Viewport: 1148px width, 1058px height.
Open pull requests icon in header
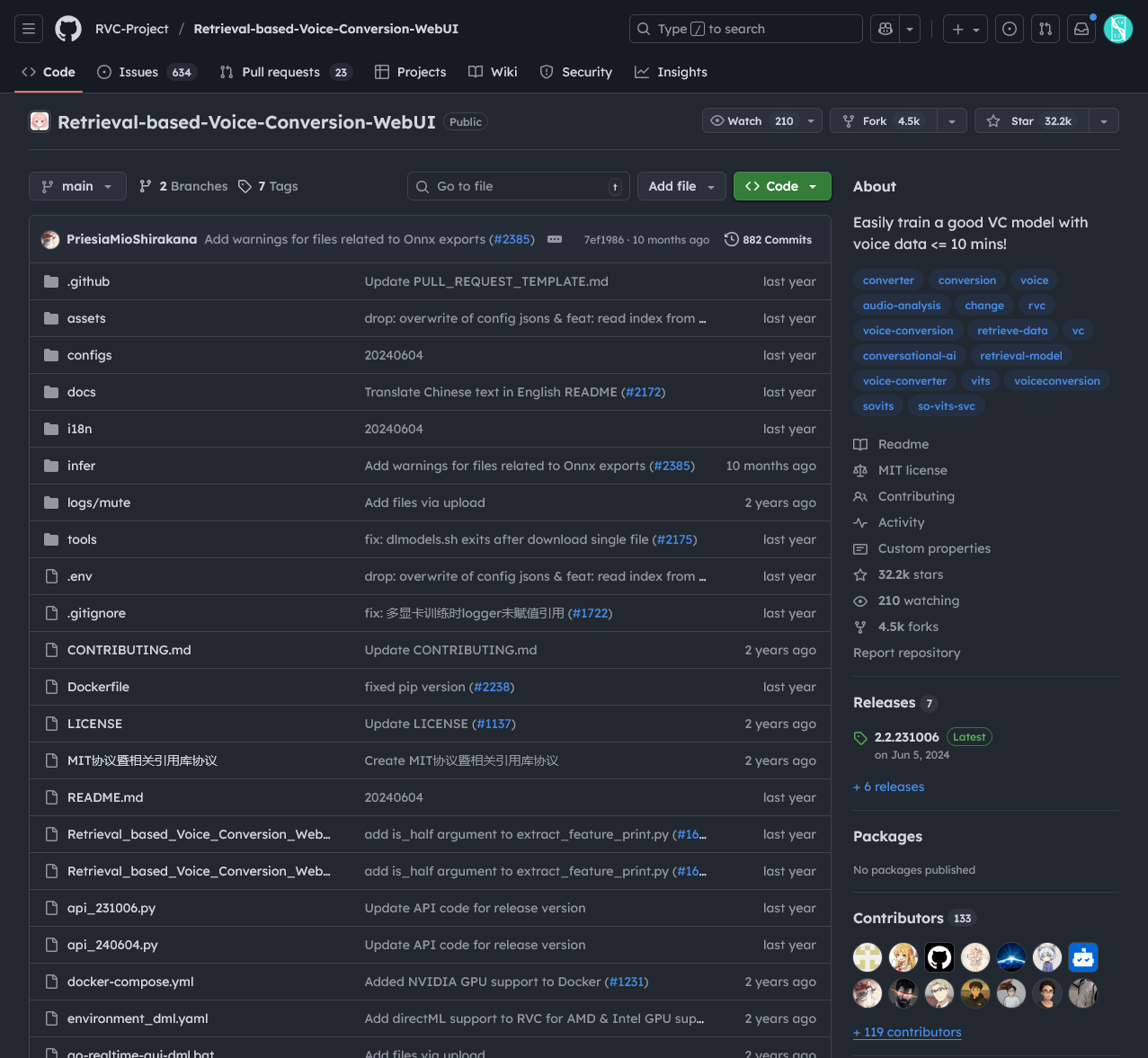pos(1046,29)
